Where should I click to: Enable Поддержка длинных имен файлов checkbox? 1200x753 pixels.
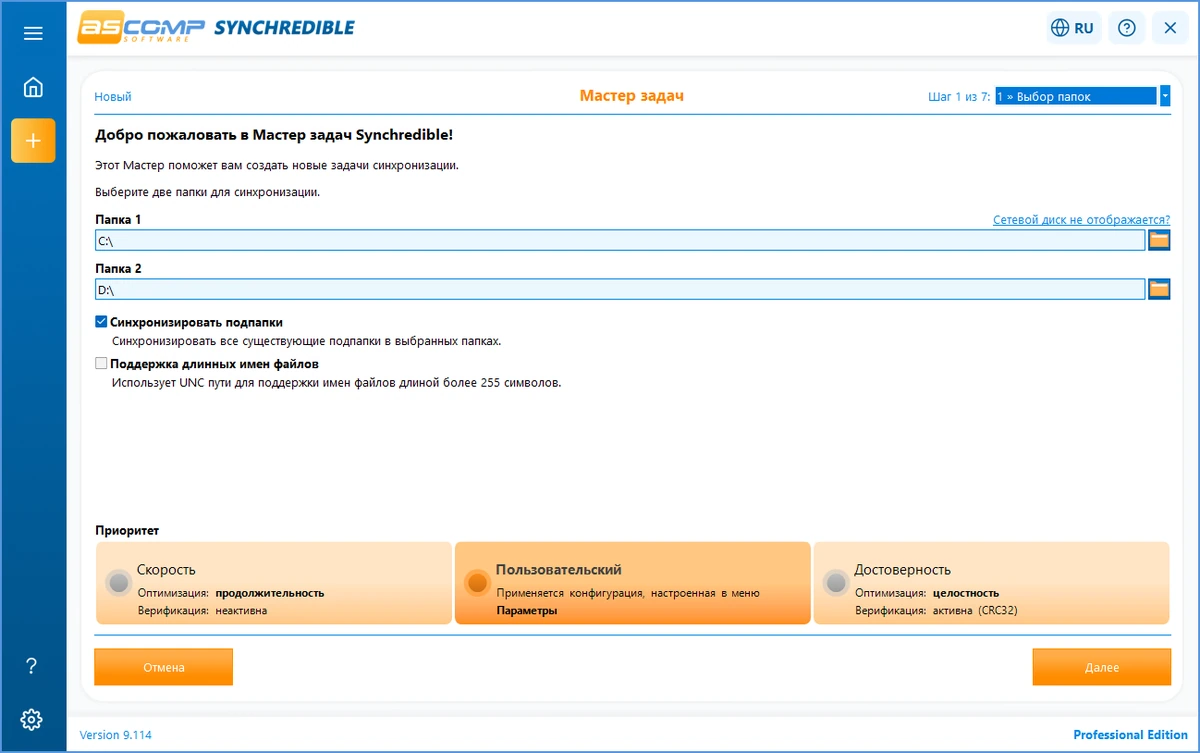(x=101, y=364)
